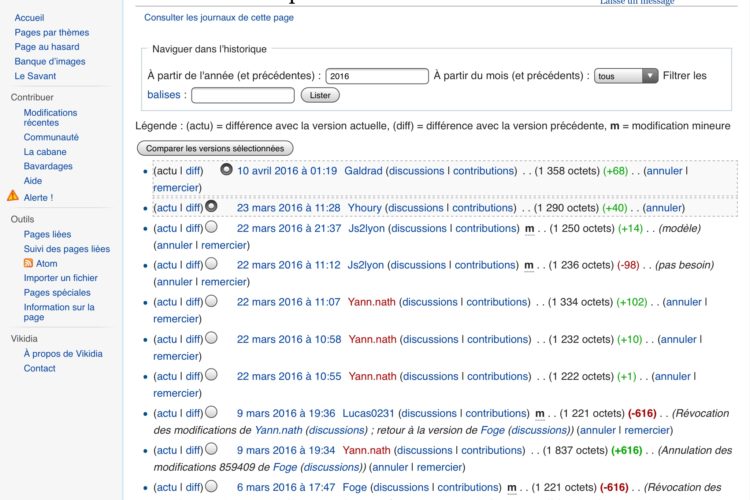Viewport: 750px width, 500px height.
Task: Open Foge user link on the 6 mars row
Action: point(354,488)
